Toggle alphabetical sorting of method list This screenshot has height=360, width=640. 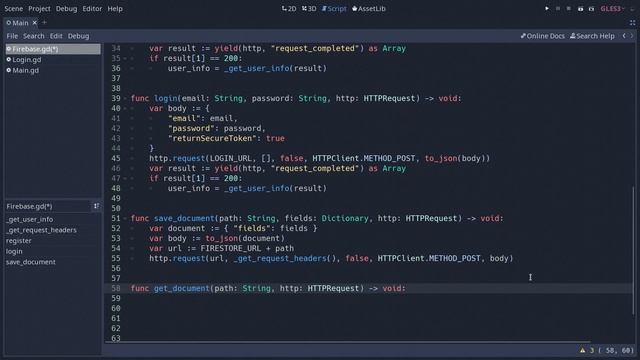pyautogui.click(x=96, y=206)
